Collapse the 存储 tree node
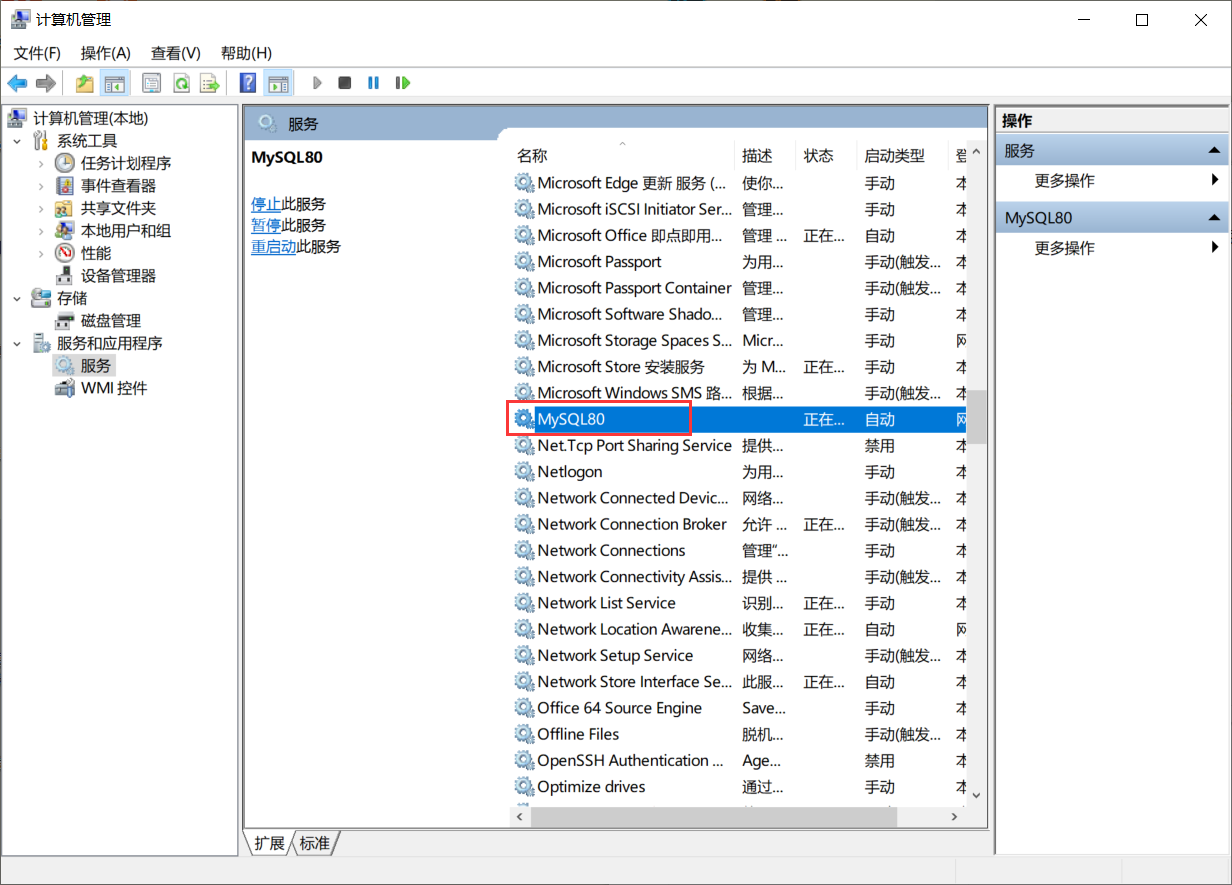 click(18, 298)
